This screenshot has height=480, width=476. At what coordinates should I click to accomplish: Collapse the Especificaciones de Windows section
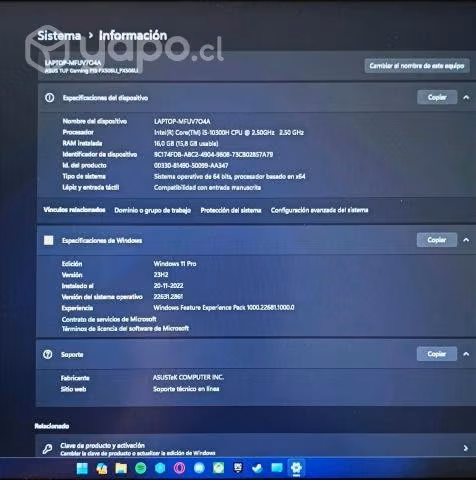466,240
